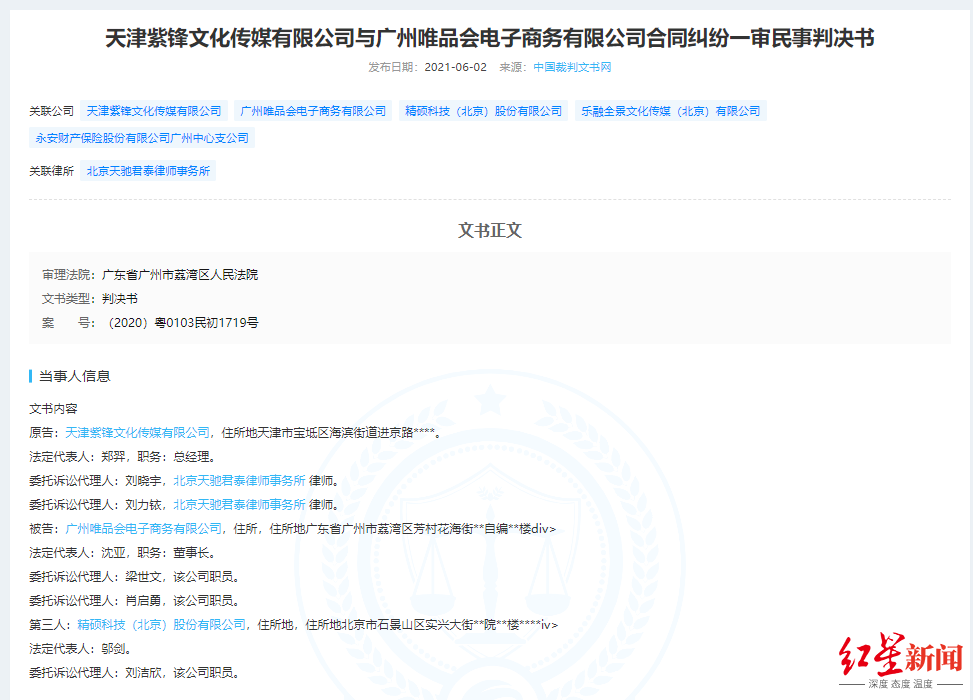
Task: Click the 当事人信息 section heading
Action: [x=74, y=376]
